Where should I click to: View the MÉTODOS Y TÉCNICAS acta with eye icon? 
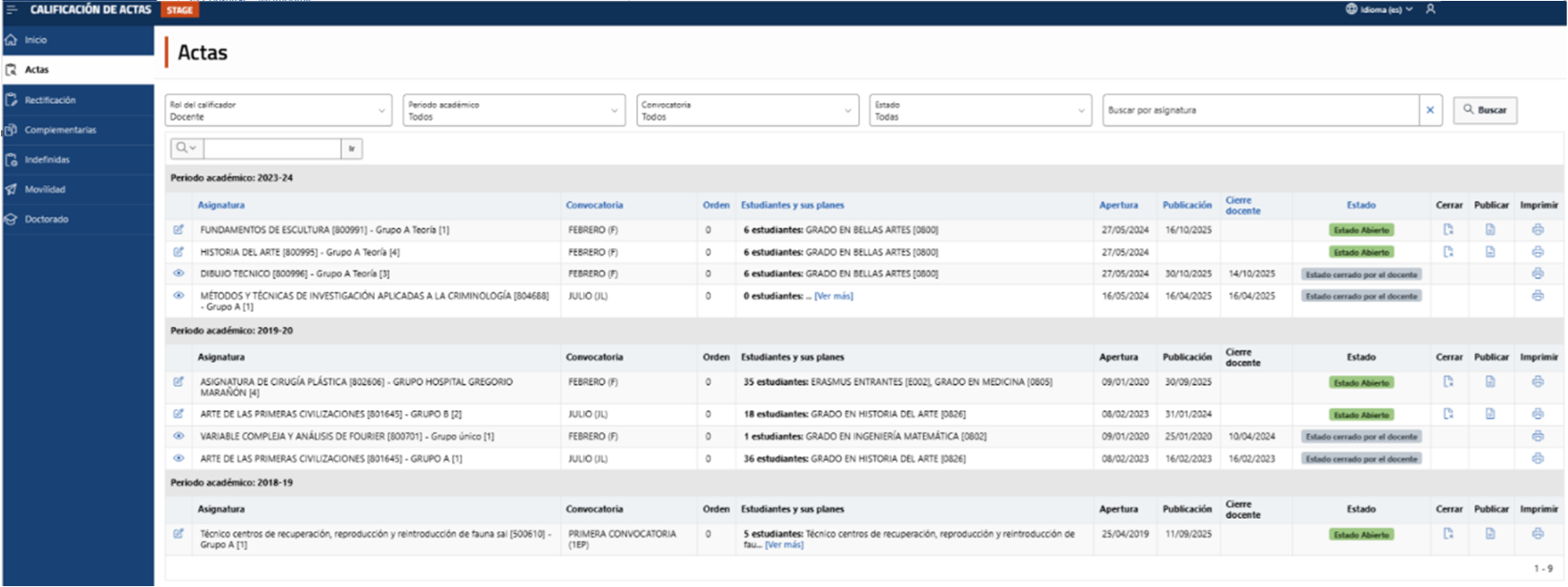coord(179,296)
